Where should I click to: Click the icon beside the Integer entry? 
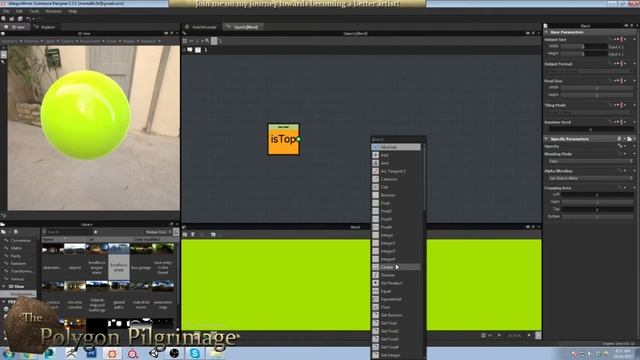[x=376, y=235]
